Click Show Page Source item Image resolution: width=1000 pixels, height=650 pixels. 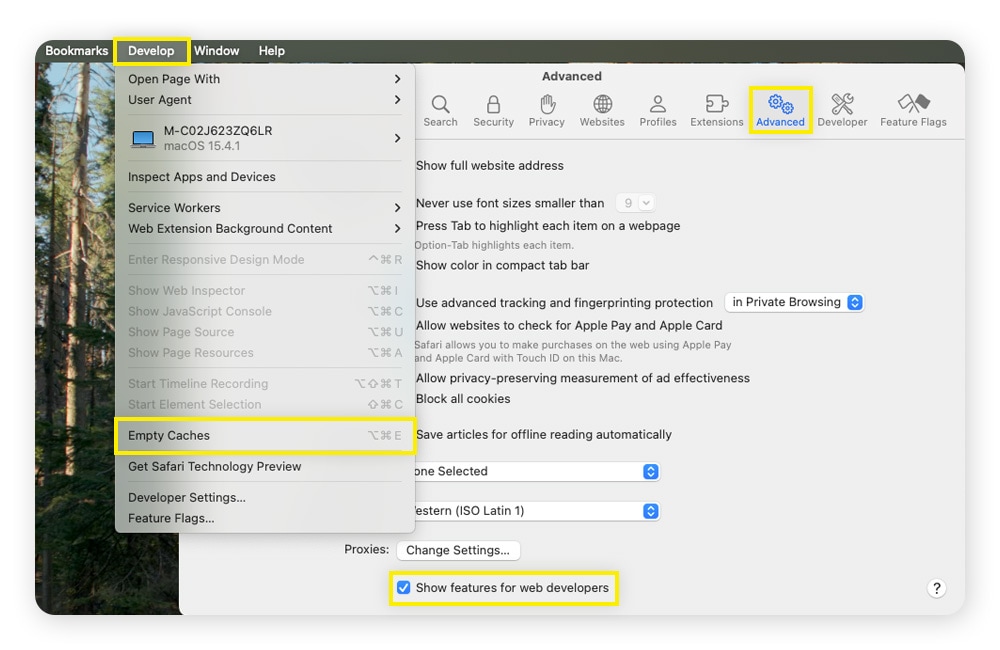pyautogui.click(x=265, y=332)
